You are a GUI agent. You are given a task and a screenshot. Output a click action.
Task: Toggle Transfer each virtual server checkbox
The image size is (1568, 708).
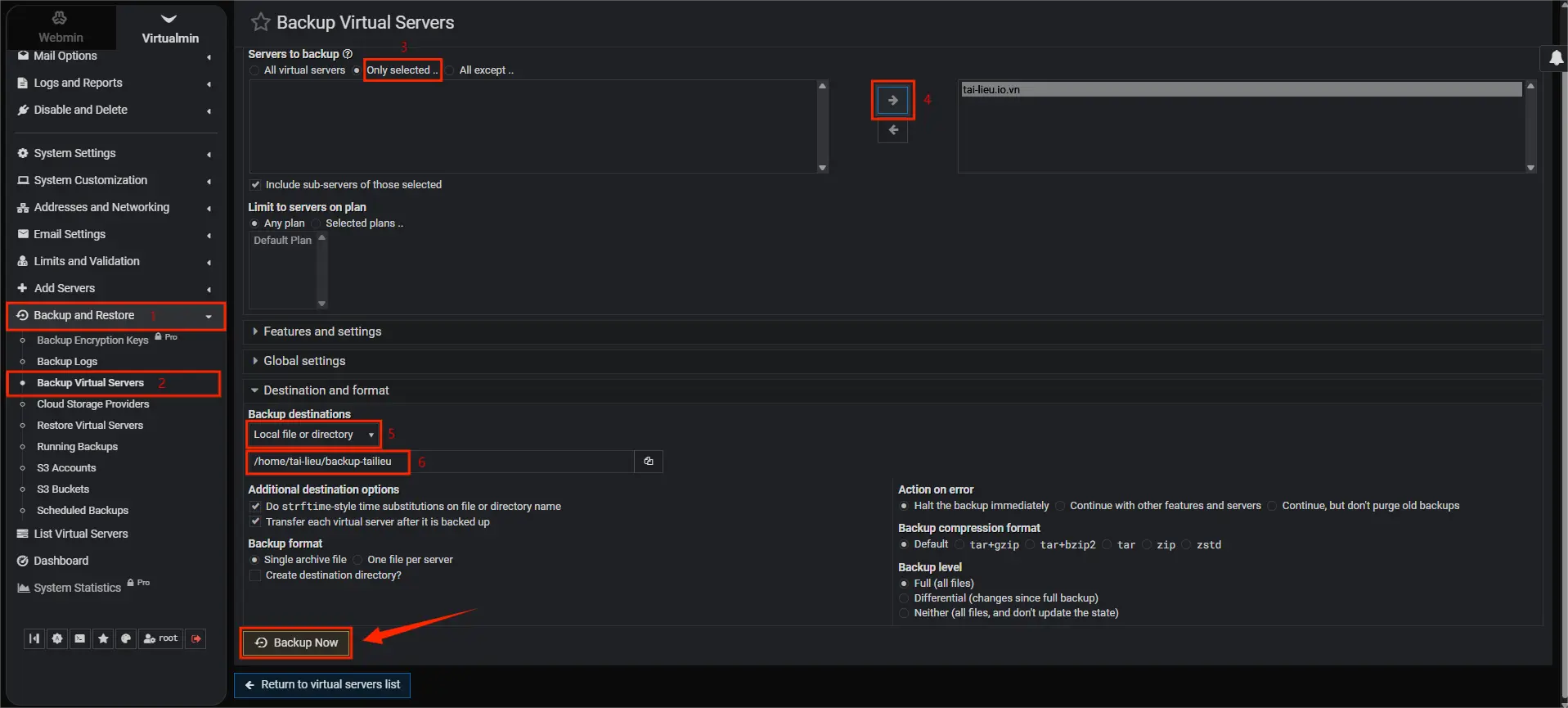(x=255, y=522)
